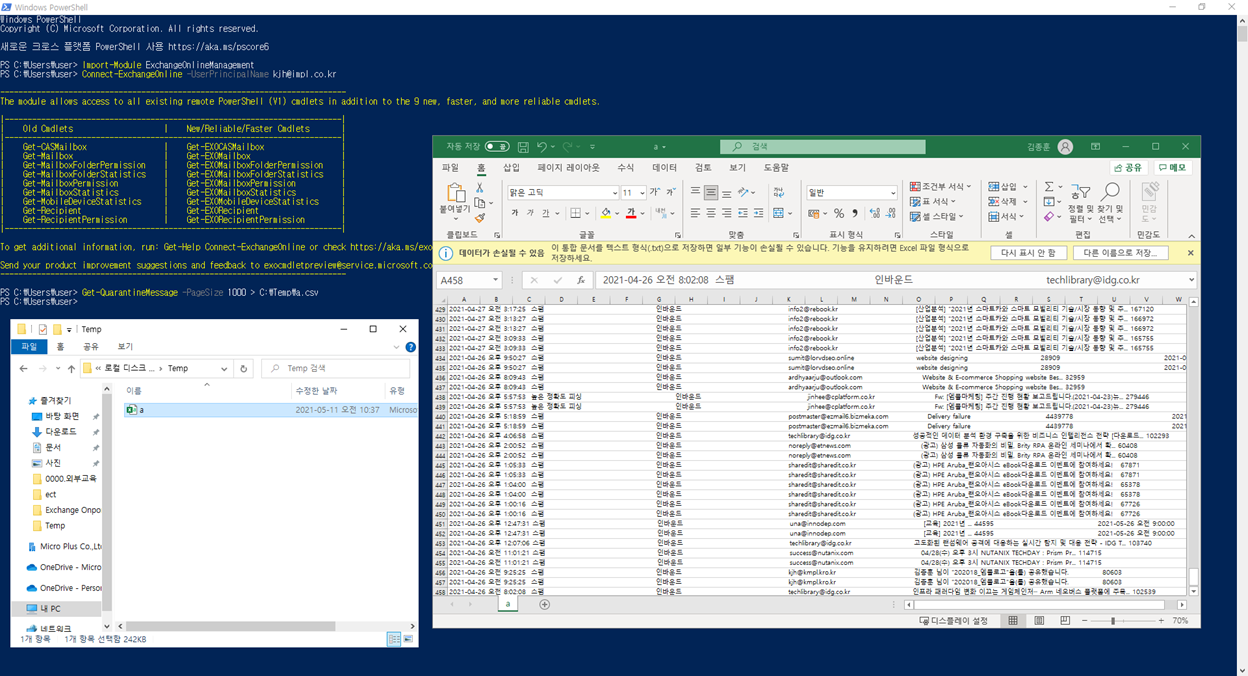The image size is (1248, 676).
Task: Undo the last action in Excel
Action: (542, 147)
